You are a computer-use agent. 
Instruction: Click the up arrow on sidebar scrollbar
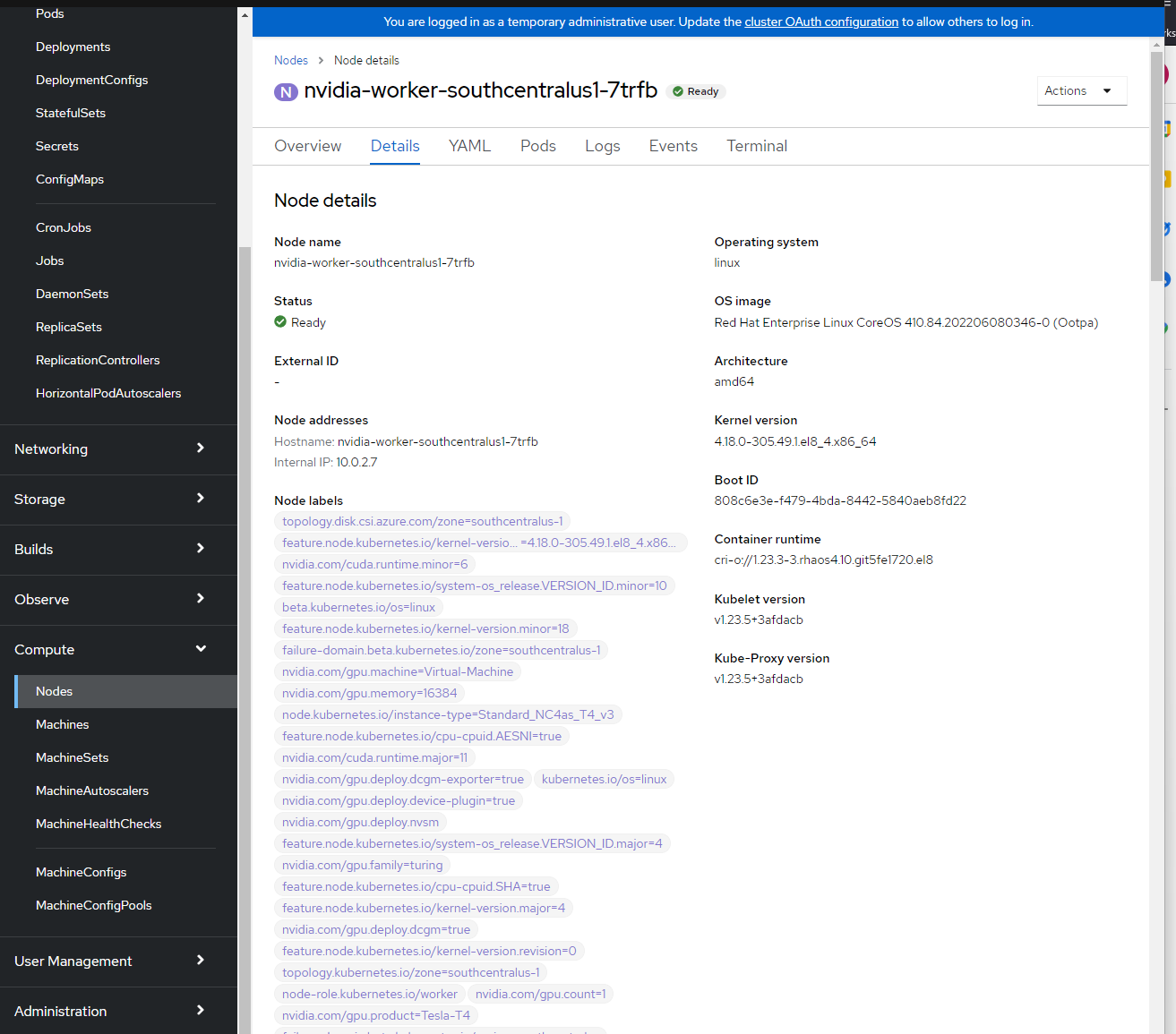click(243, 13)
